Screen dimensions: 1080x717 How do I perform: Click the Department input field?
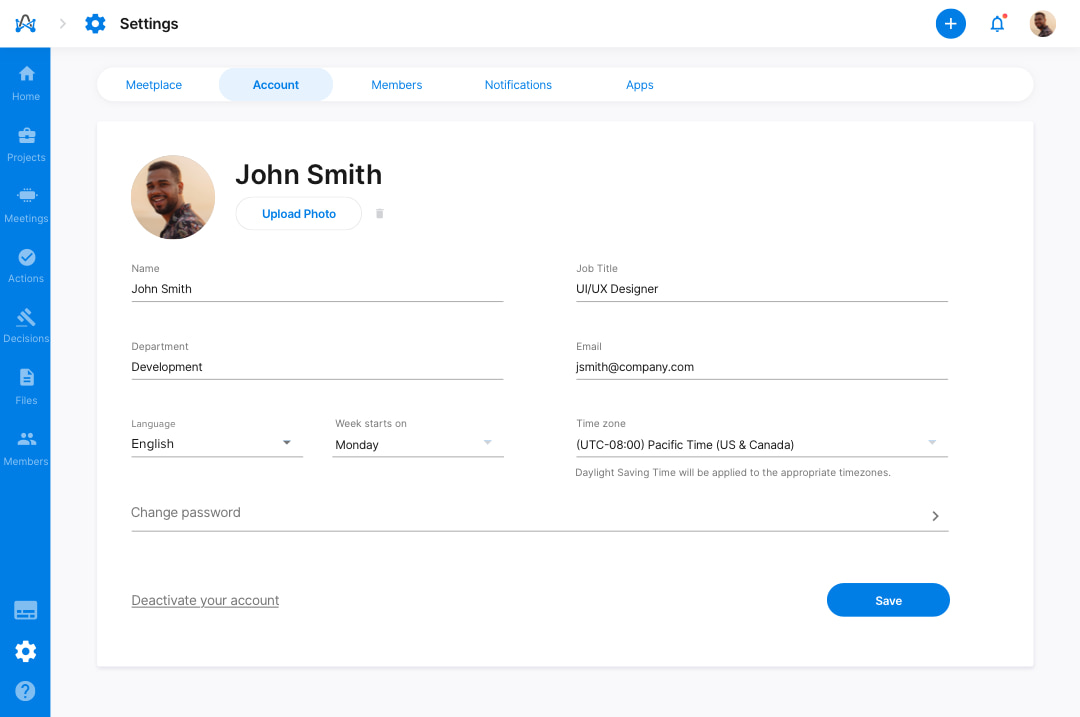(317, 367)
